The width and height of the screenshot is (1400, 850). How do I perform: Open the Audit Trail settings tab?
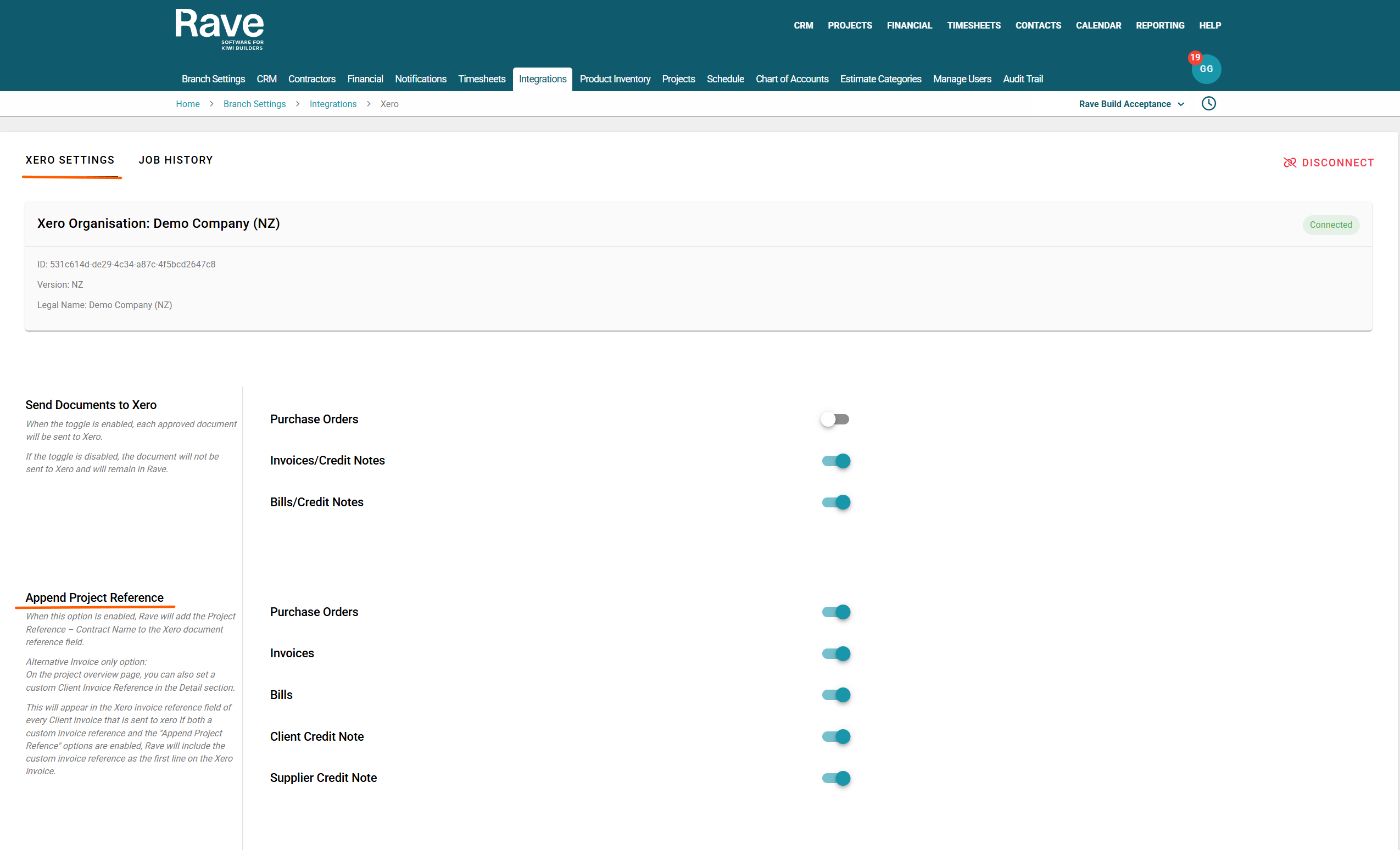tap(1022, 79)
